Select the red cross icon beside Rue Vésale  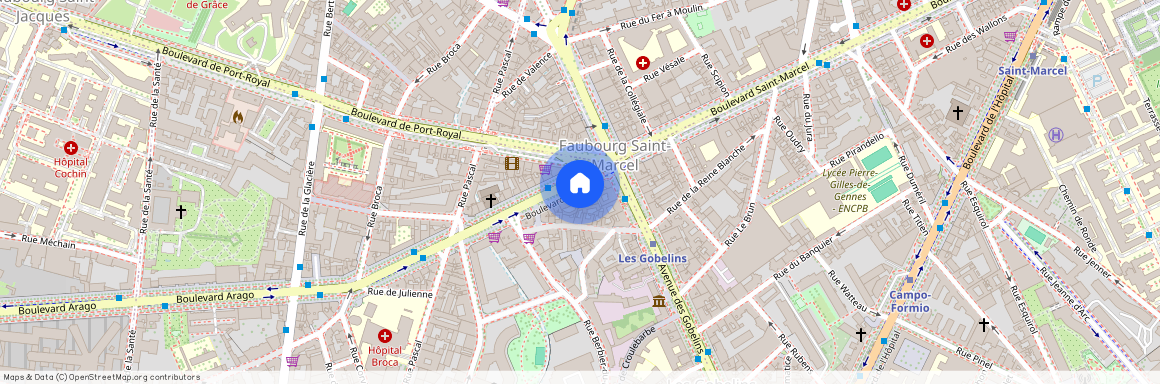coord(643,64)
